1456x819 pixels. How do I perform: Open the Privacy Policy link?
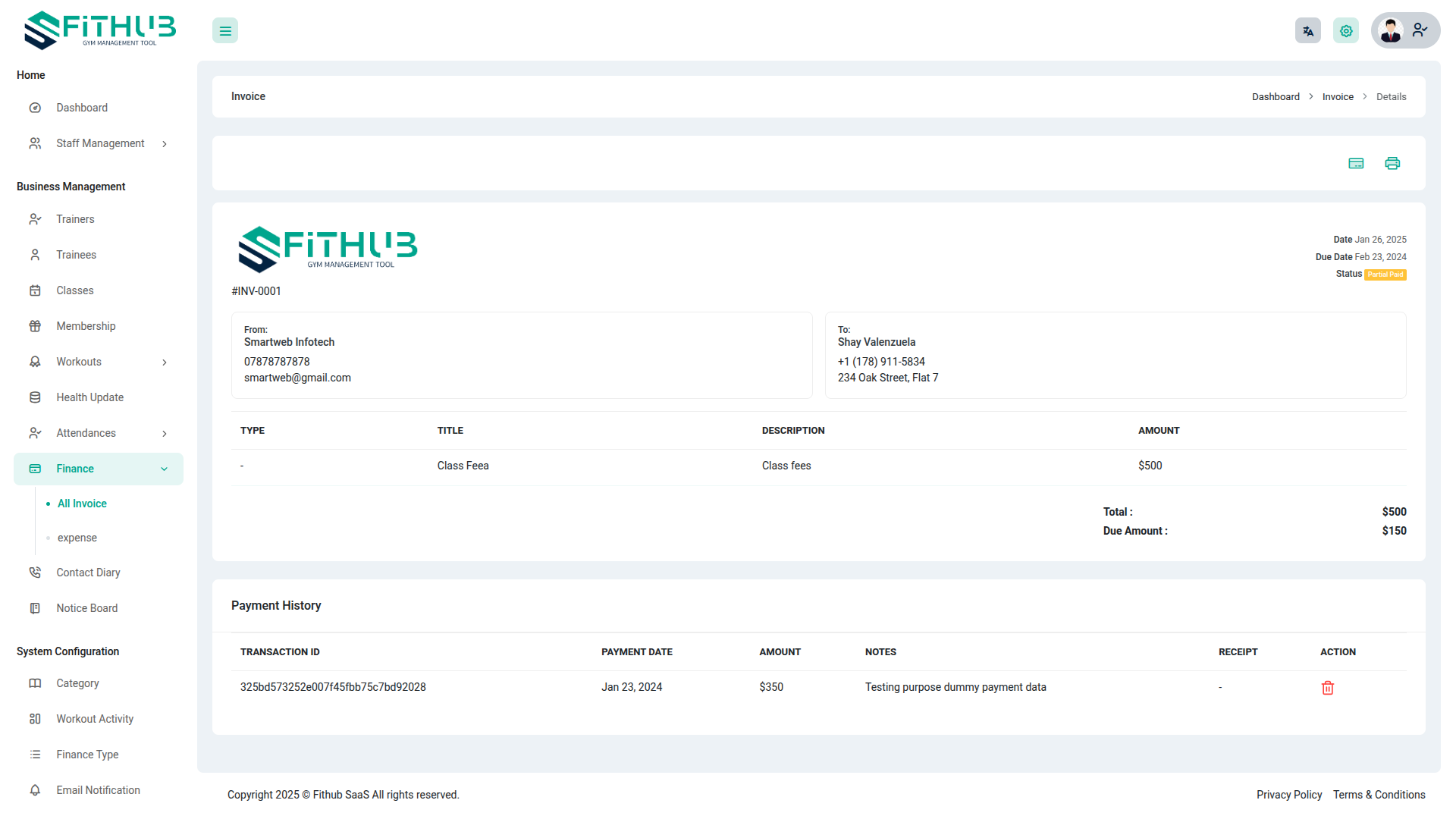click(x=1288, y=795)
